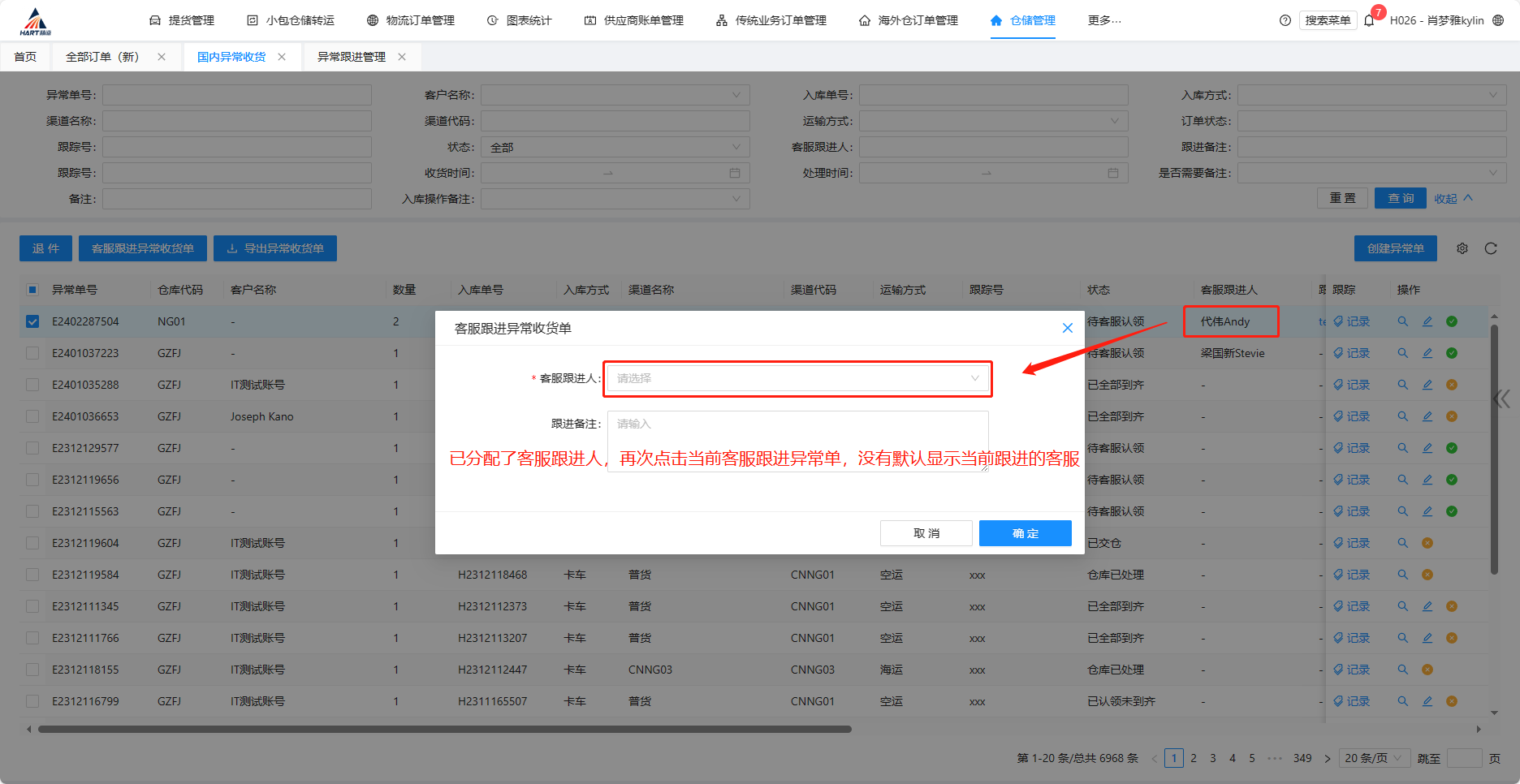
Task: Click the table refresh icon
Action: (1491, 248)
